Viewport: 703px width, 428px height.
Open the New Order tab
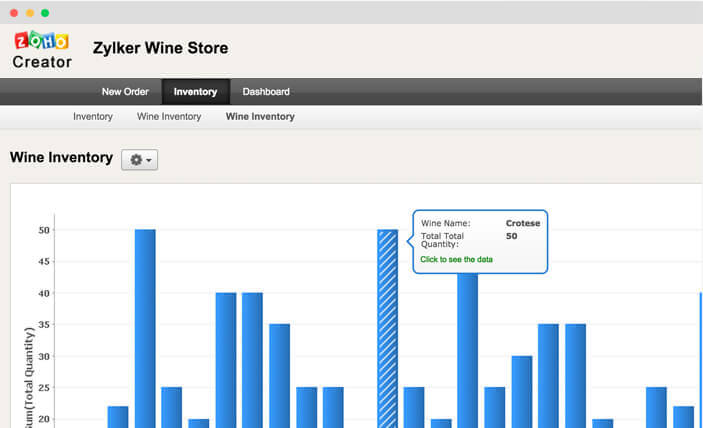point(125,92)
